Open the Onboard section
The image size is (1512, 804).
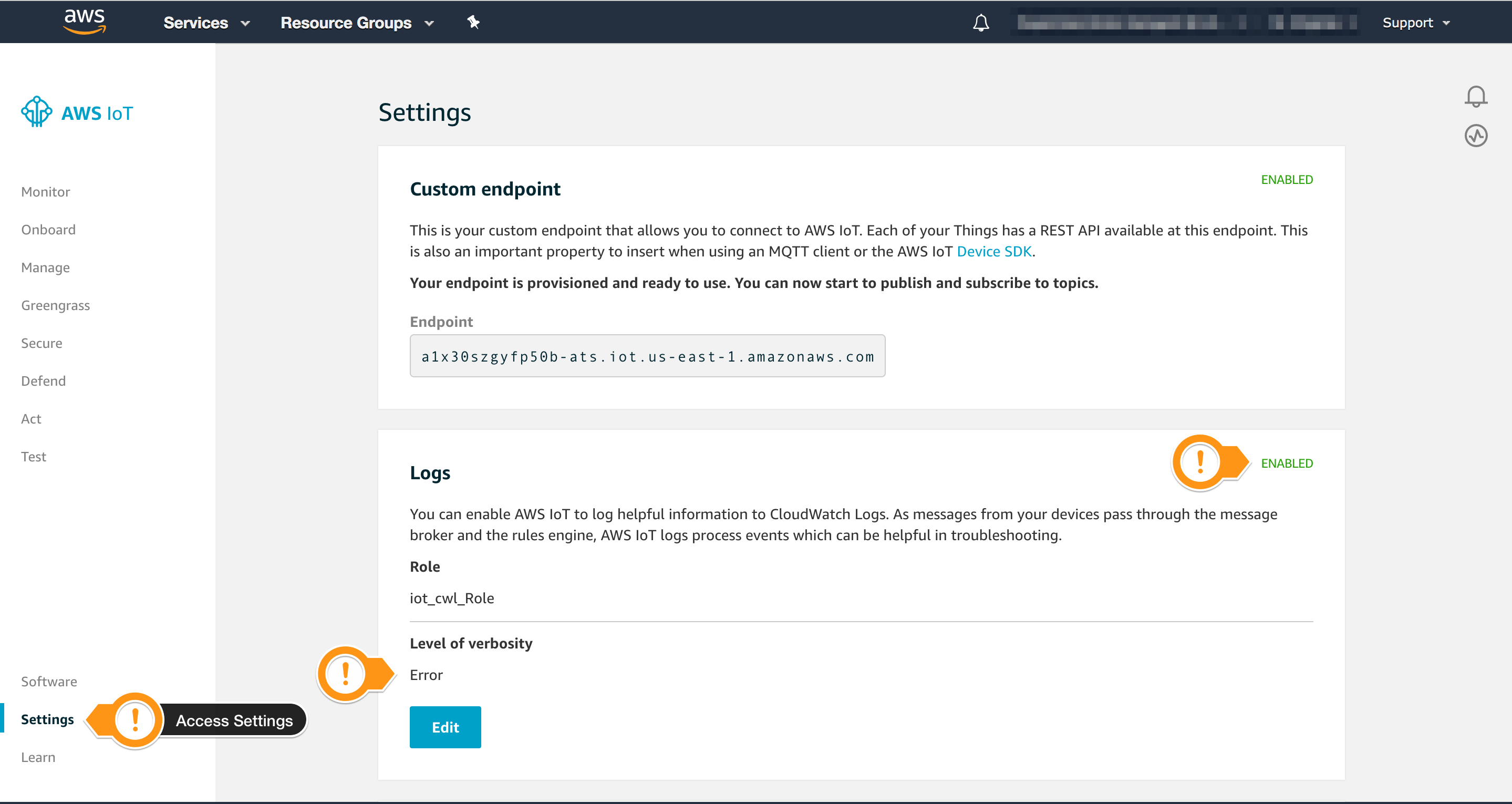48,230
